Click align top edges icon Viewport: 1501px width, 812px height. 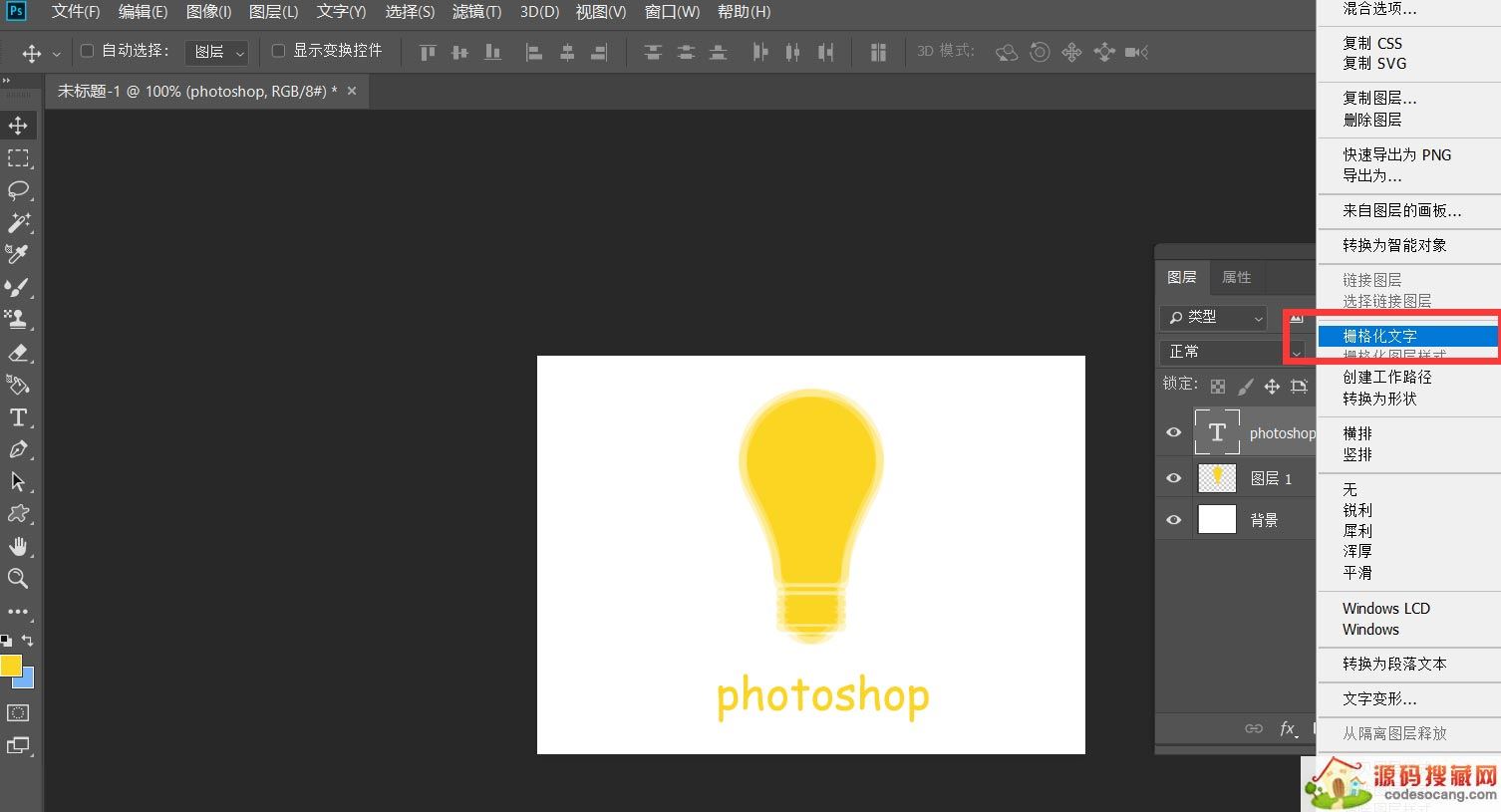428,52
